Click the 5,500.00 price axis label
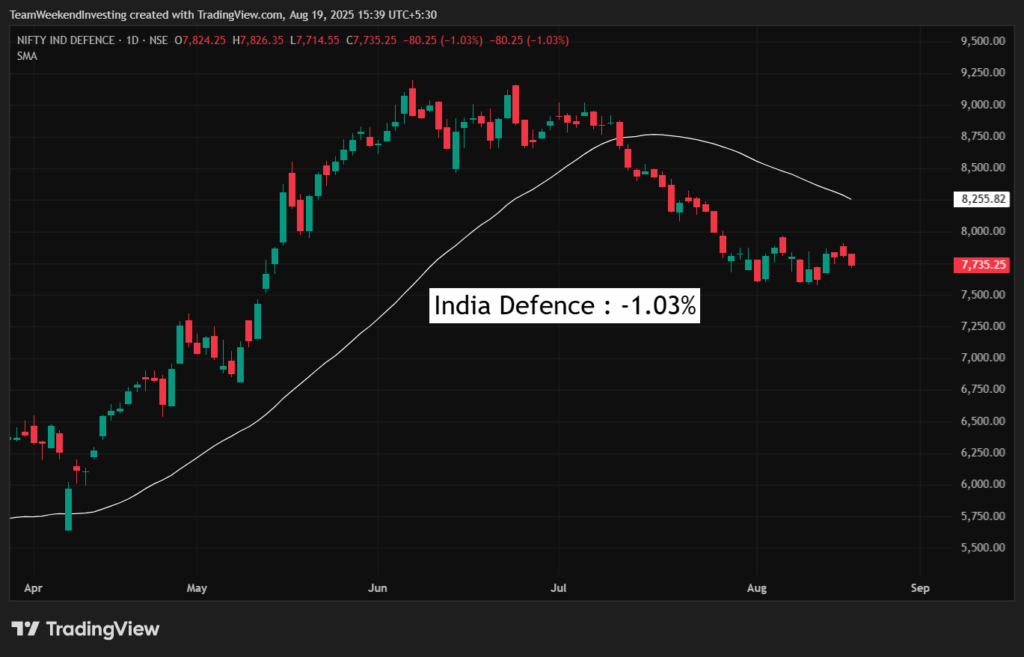This screenshot has width=1024, height=657. pos(982,547)
